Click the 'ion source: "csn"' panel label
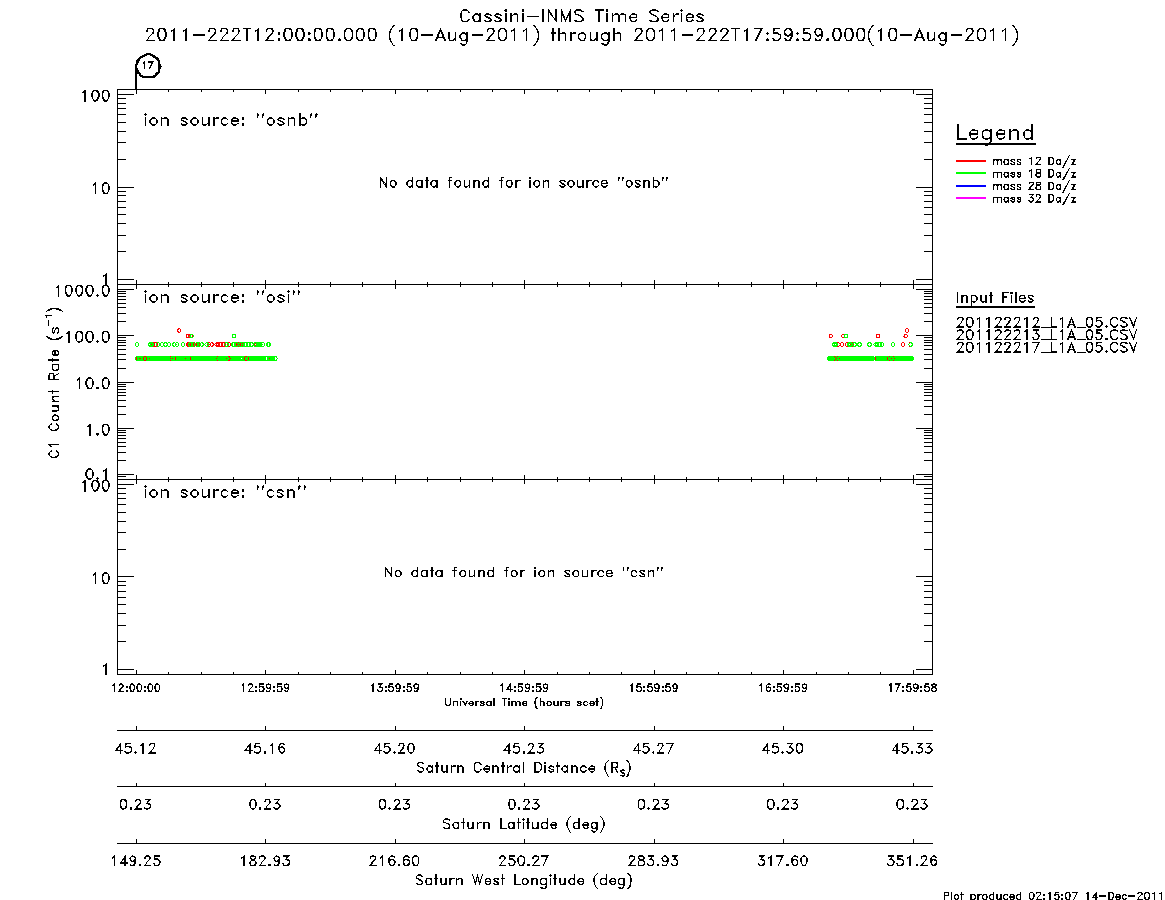The width and height of the screenshot is (1165, 900). coord(225,492)
